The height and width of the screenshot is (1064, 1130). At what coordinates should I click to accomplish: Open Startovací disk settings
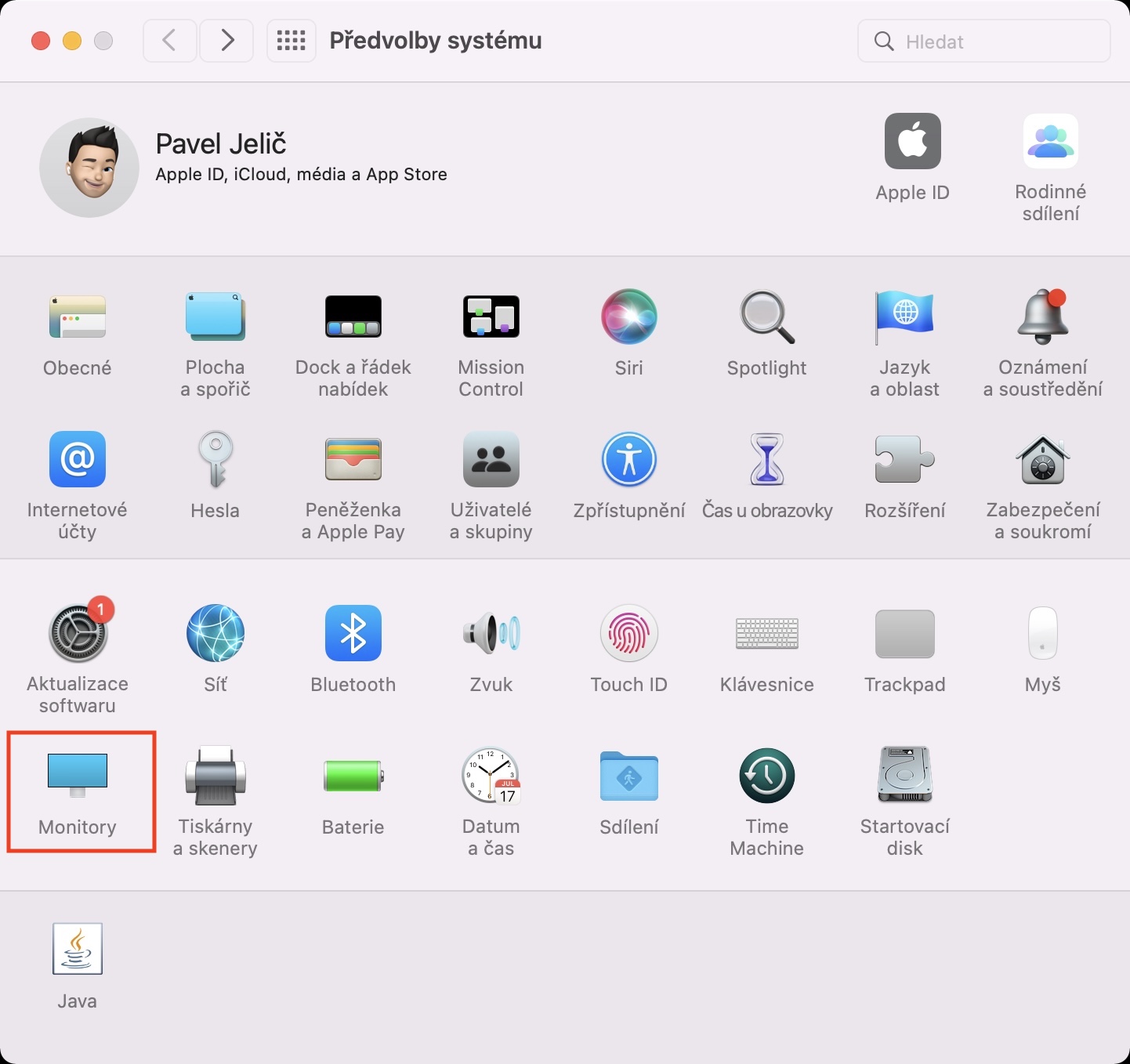pyautogui.click(x=905, y=776)
